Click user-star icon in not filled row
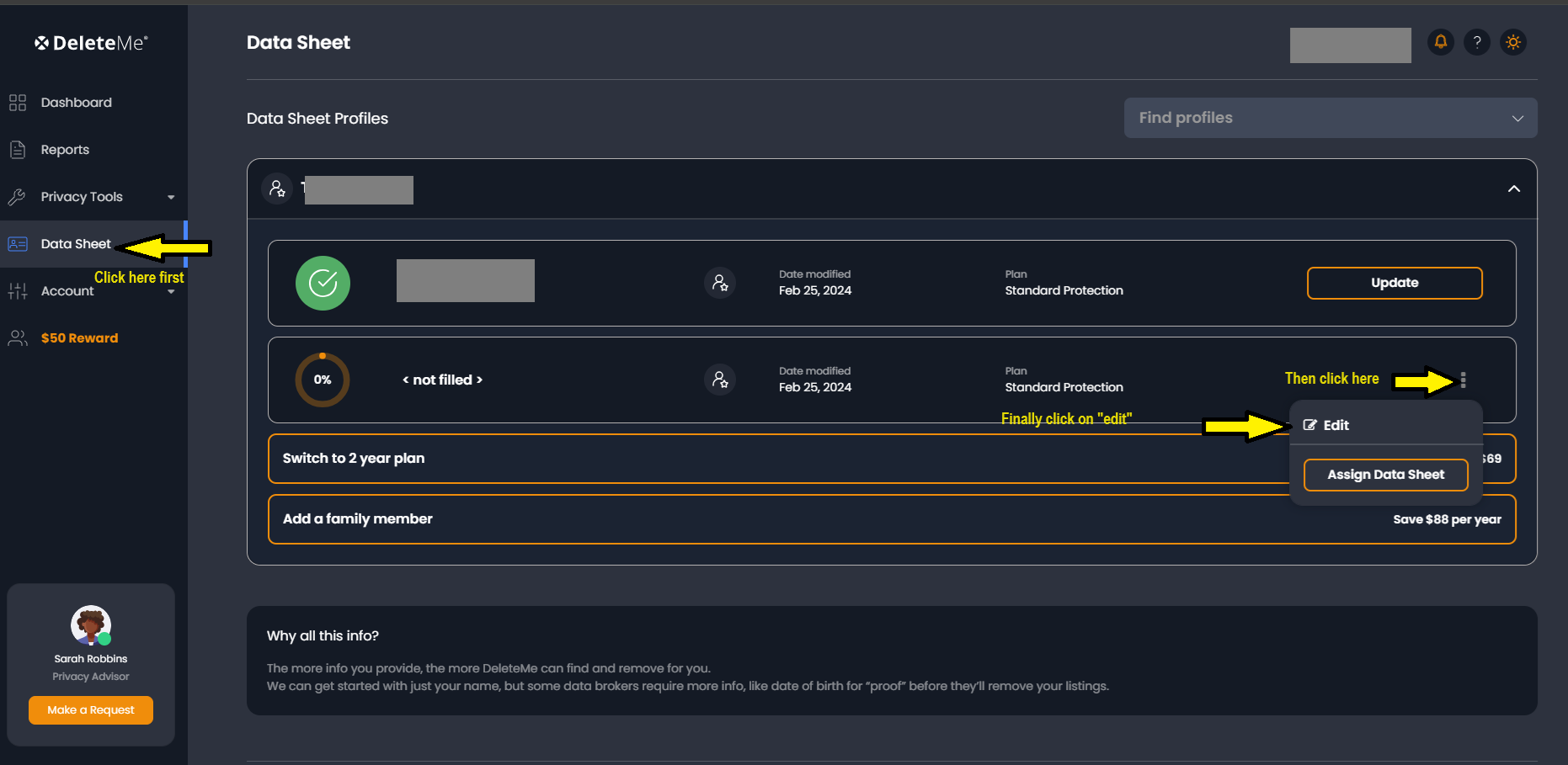This screenshot has width=1568, height=765. [720, 380]
